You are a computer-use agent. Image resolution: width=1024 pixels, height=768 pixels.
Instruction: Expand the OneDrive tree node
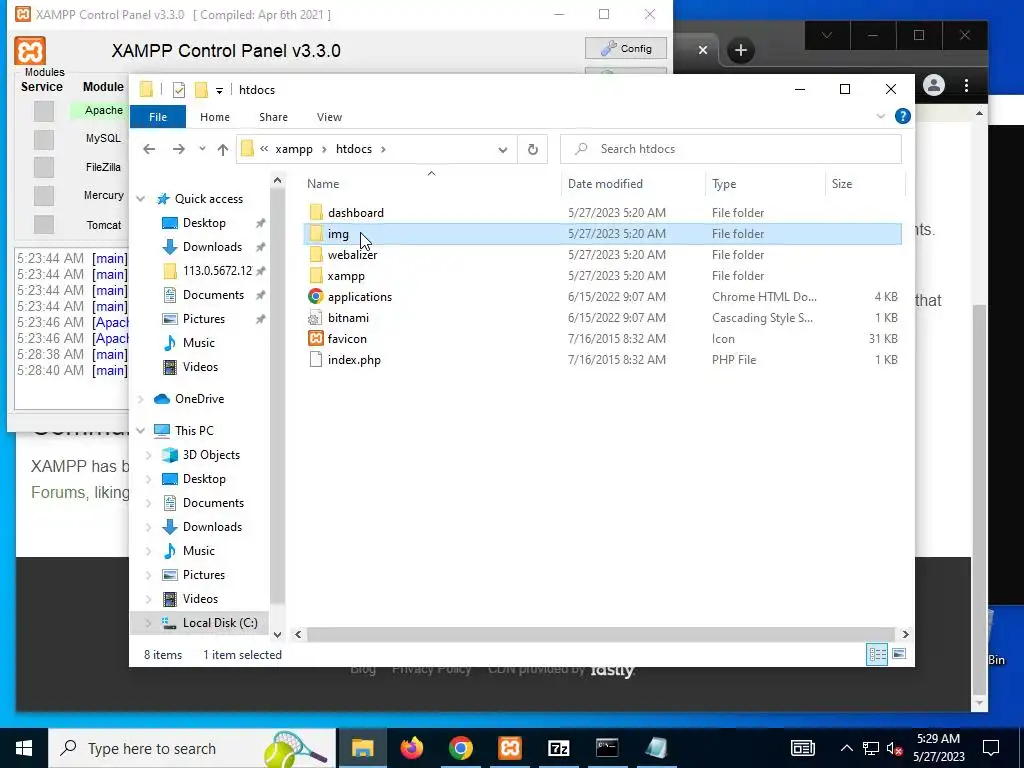[x=140, y=398]
